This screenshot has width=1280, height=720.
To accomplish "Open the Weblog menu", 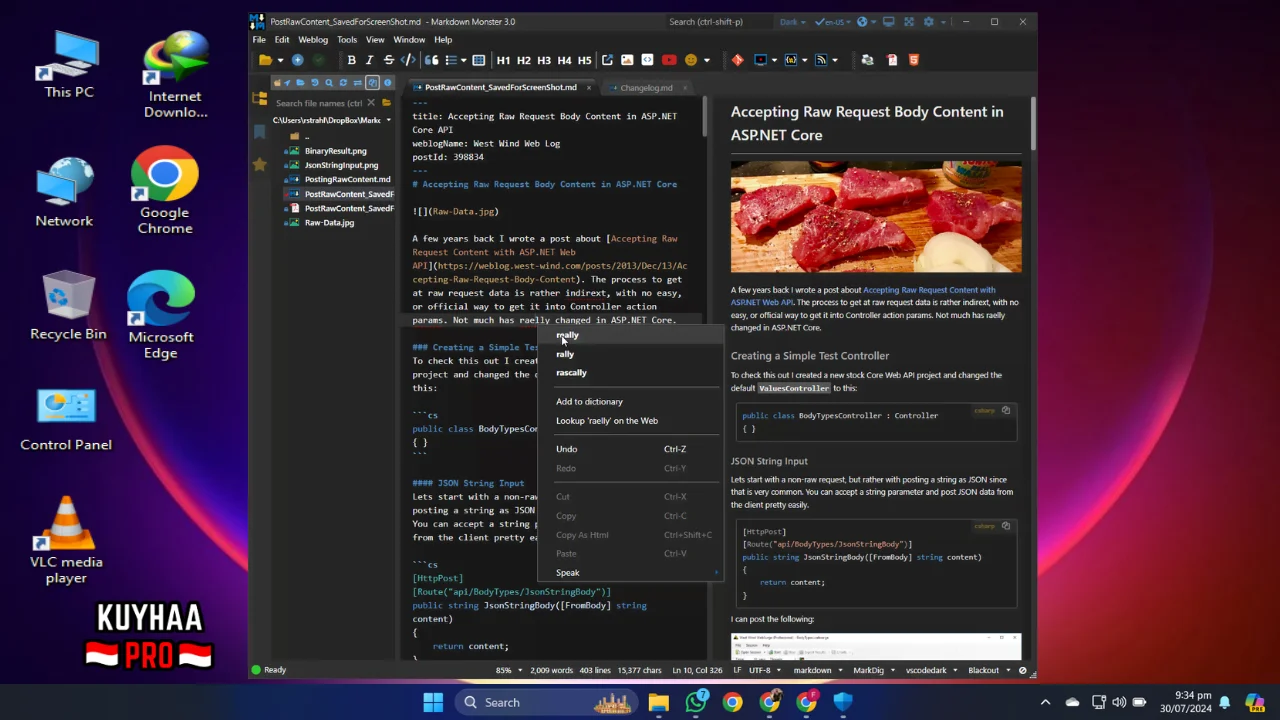I will [313, 40].
